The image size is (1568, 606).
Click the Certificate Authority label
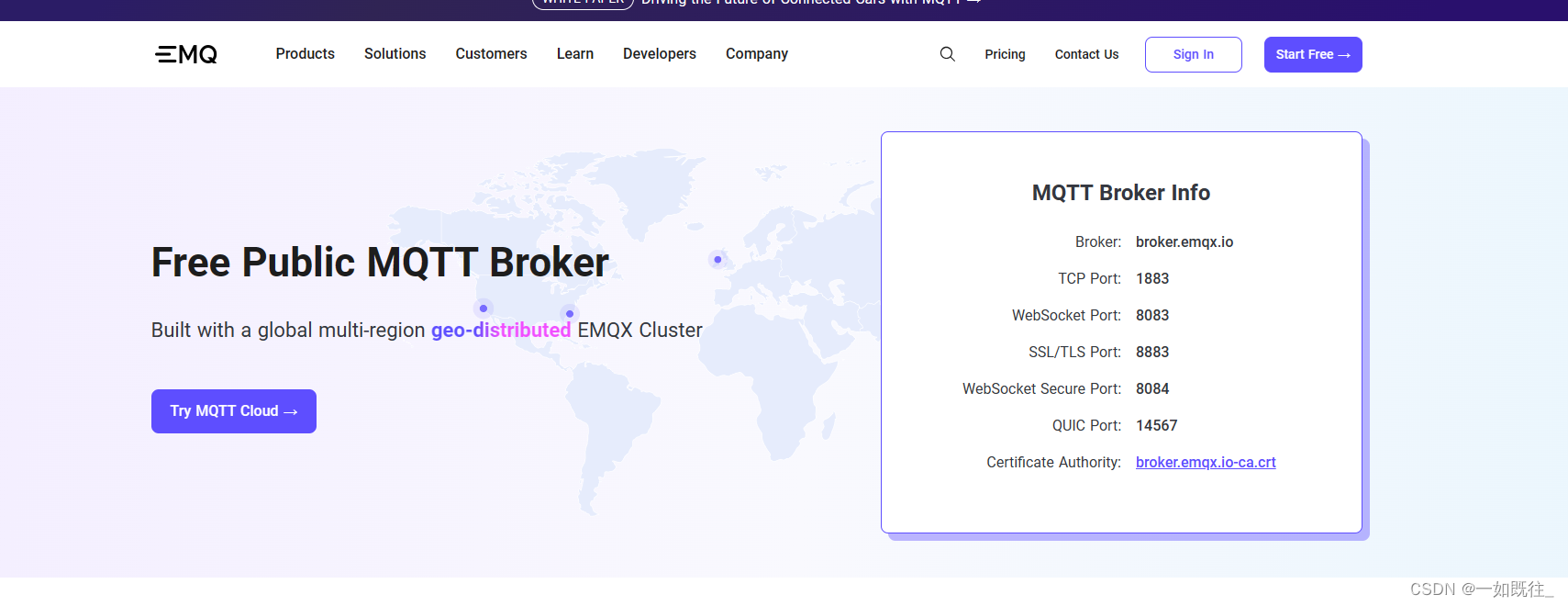pyautogui.click(x=1053, y=463)
